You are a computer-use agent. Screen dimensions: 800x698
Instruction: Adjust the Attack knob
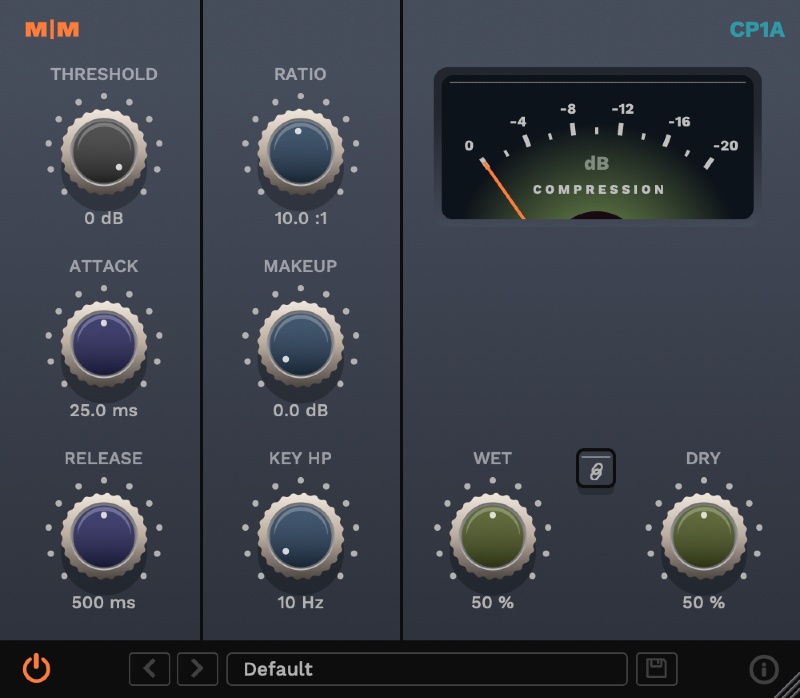[103, 342]
